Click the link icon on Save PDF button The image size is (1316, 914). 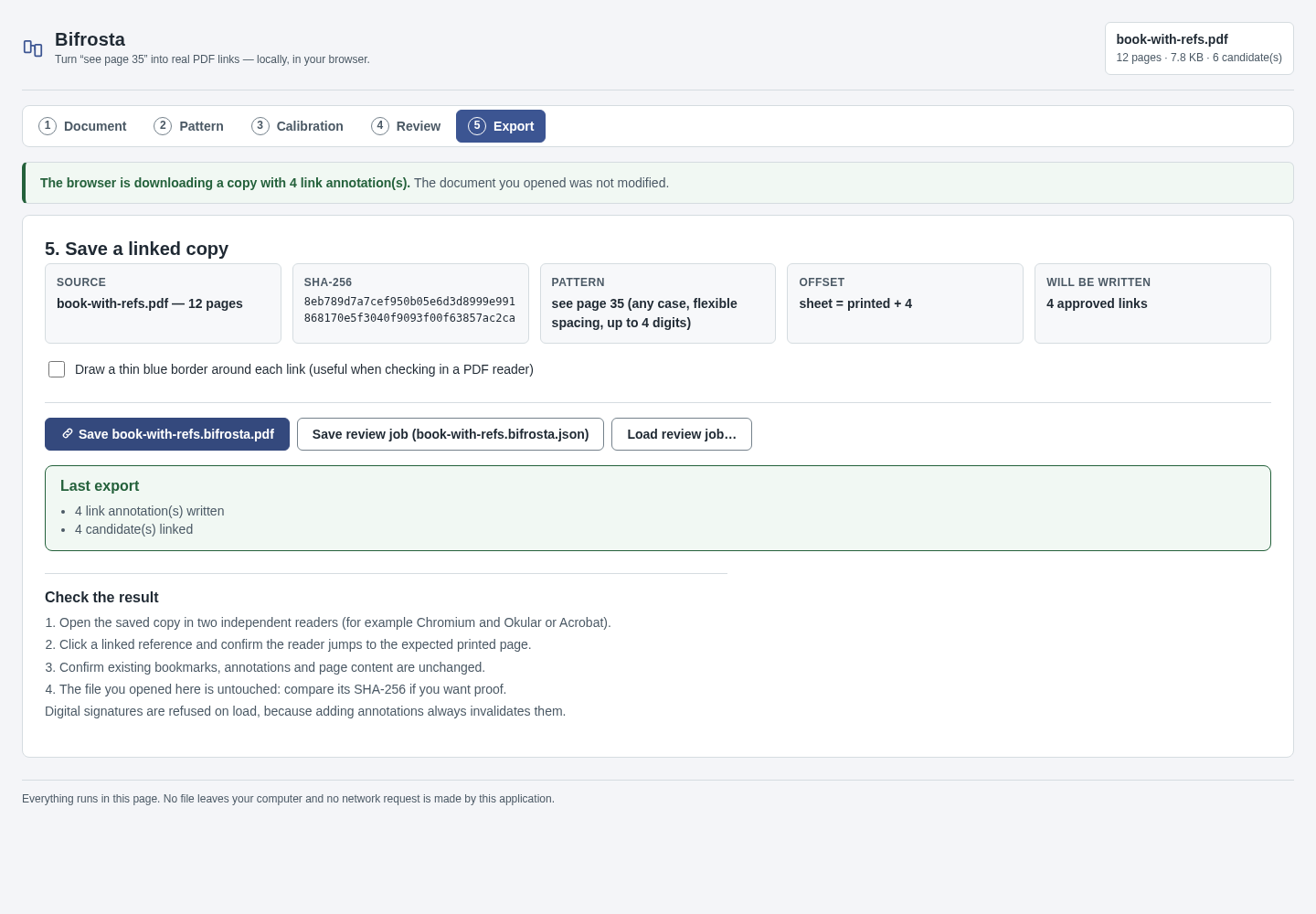click(x=68, y=434)
